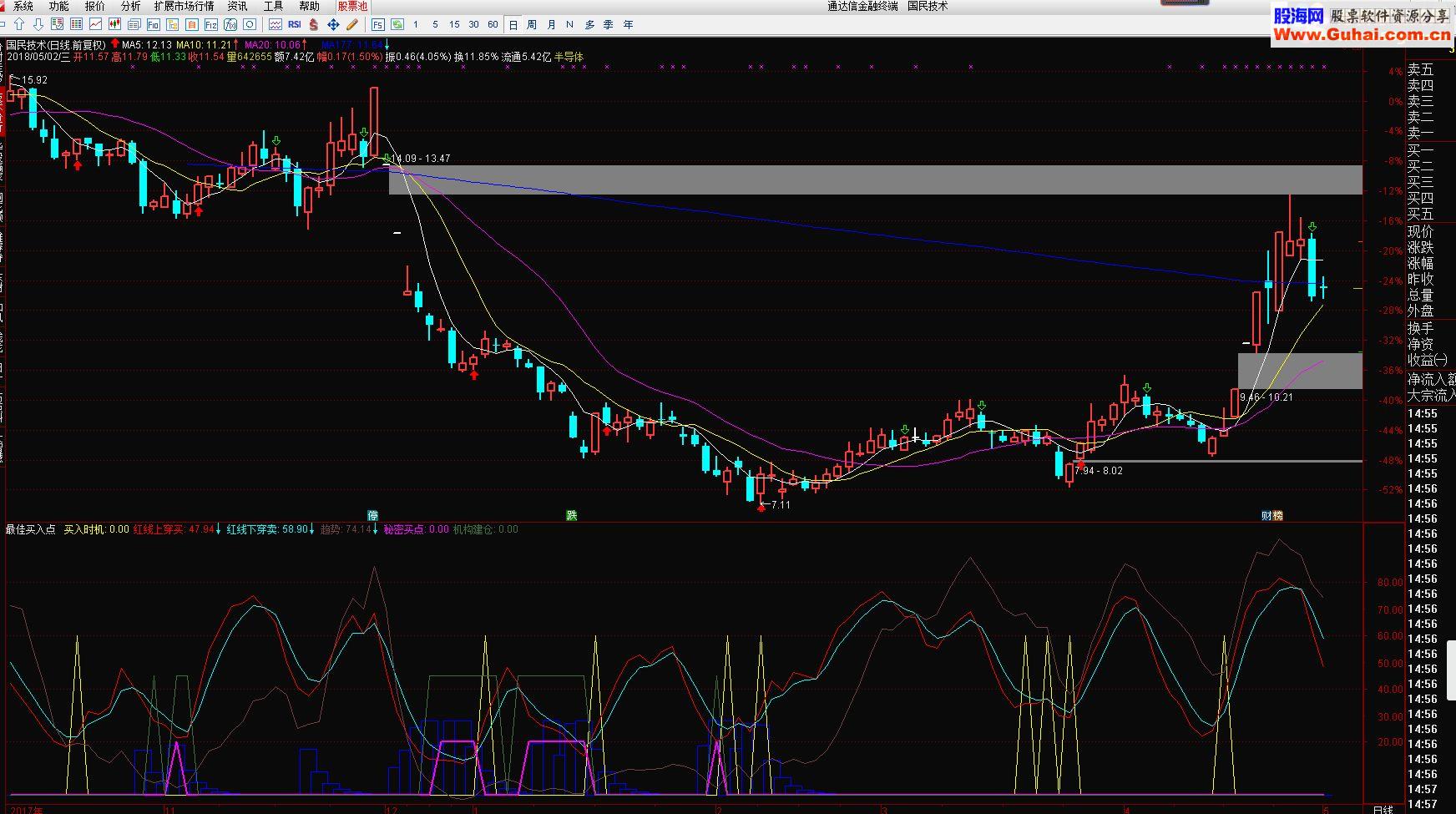Click the 国民技术(日线 前复权) chart title

56,45
